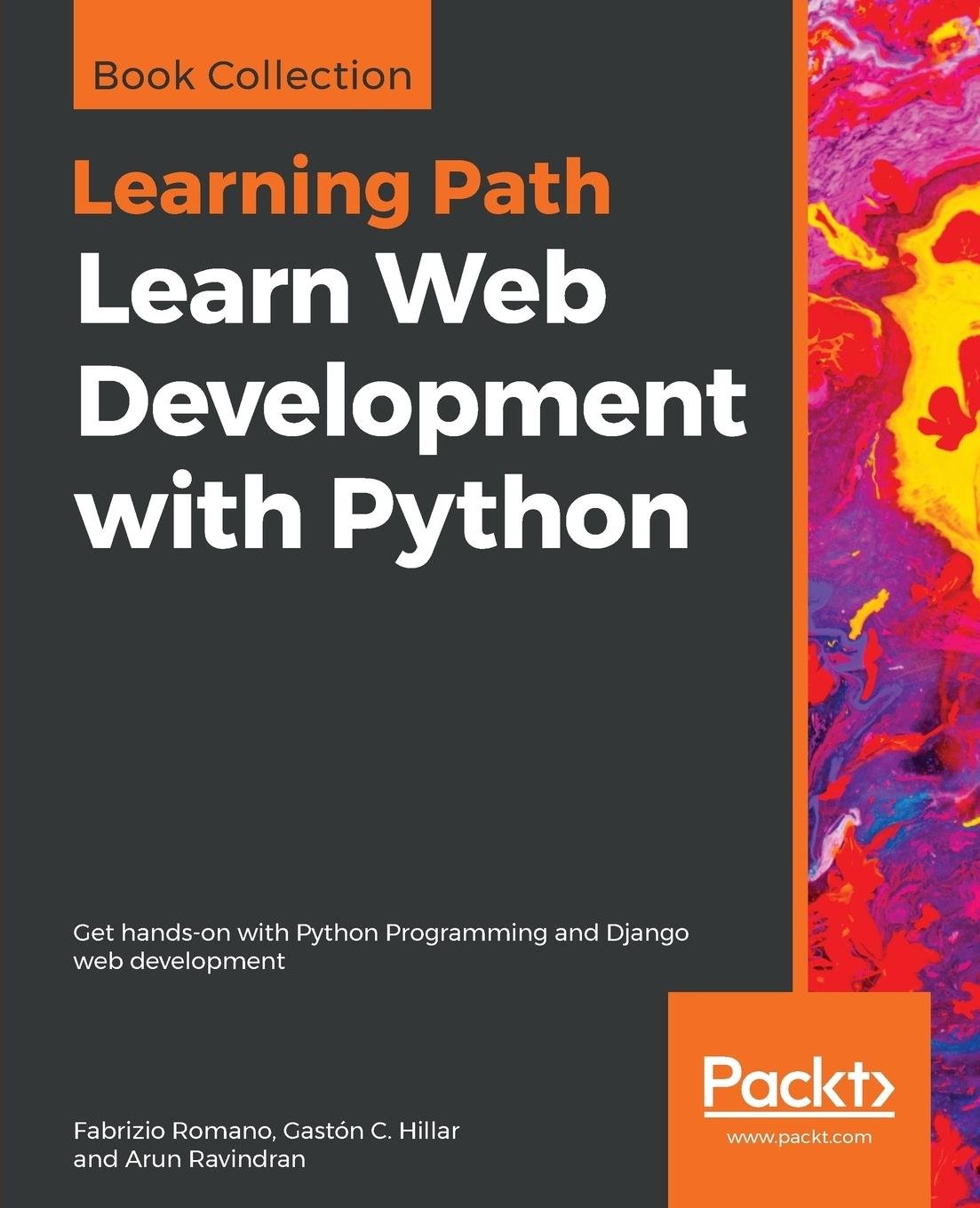
Task: Select the orange Learning Path heading
Action: point(342,187)
